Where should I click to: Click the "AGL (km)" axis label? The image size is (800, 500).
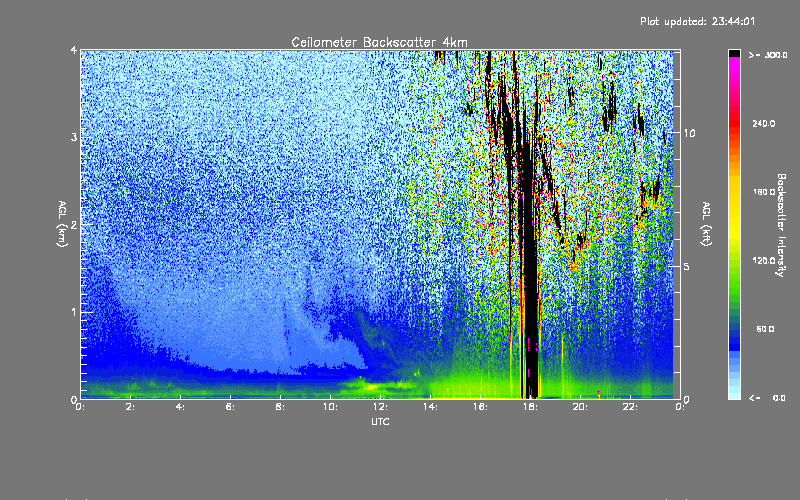pyautogui.click(x=62, y=224)
